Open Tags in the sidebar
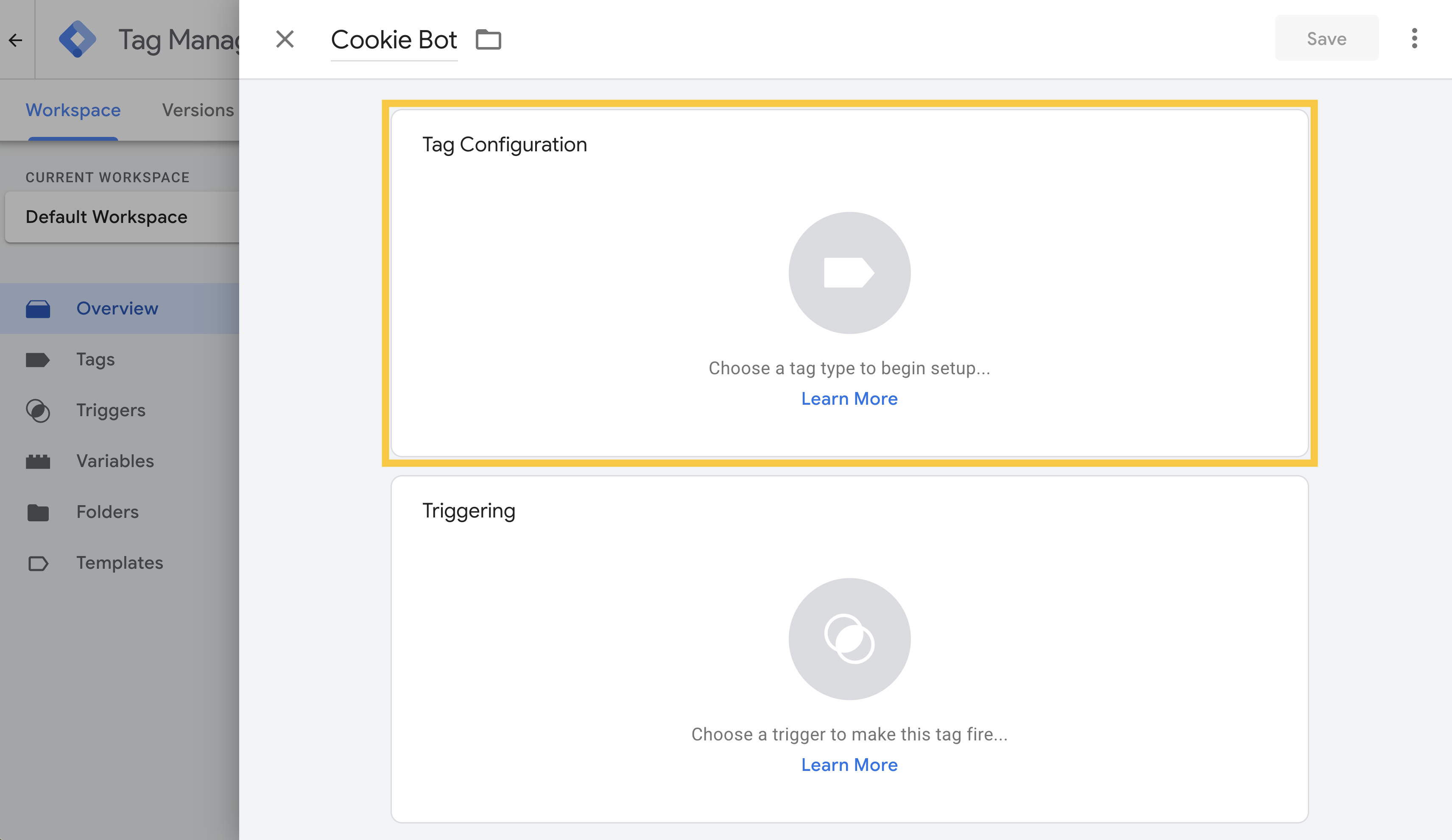The width and height of the screenshot is (1452, 840). pos(120,359)
